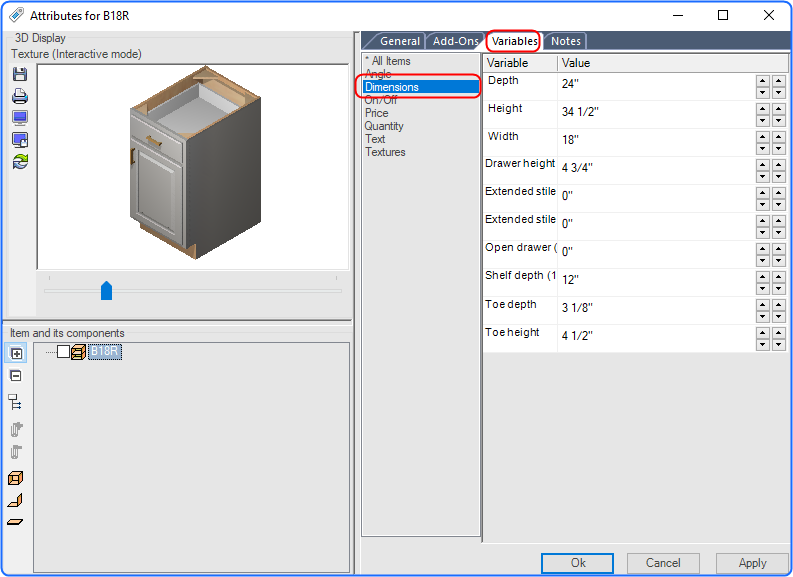Switch to the Add-Ons tab
The width and height of the screenshot is (793, 577).
click(455, 41)
